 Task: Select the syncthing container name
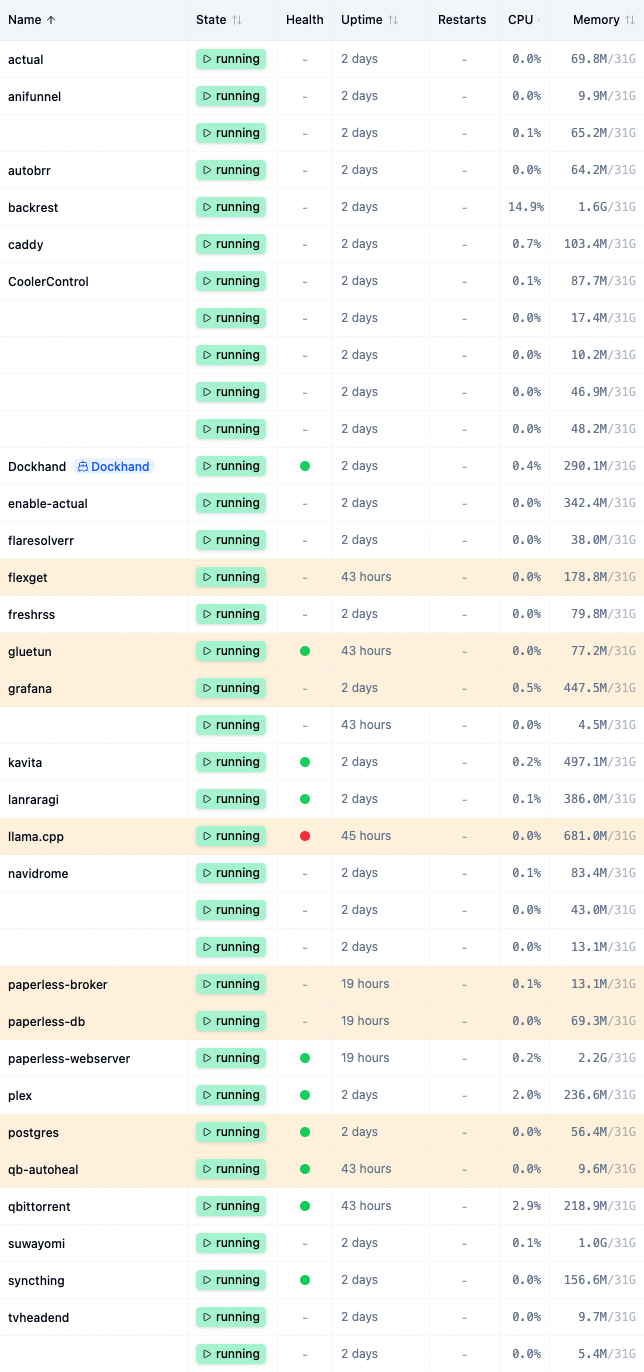pos(36,1281)
